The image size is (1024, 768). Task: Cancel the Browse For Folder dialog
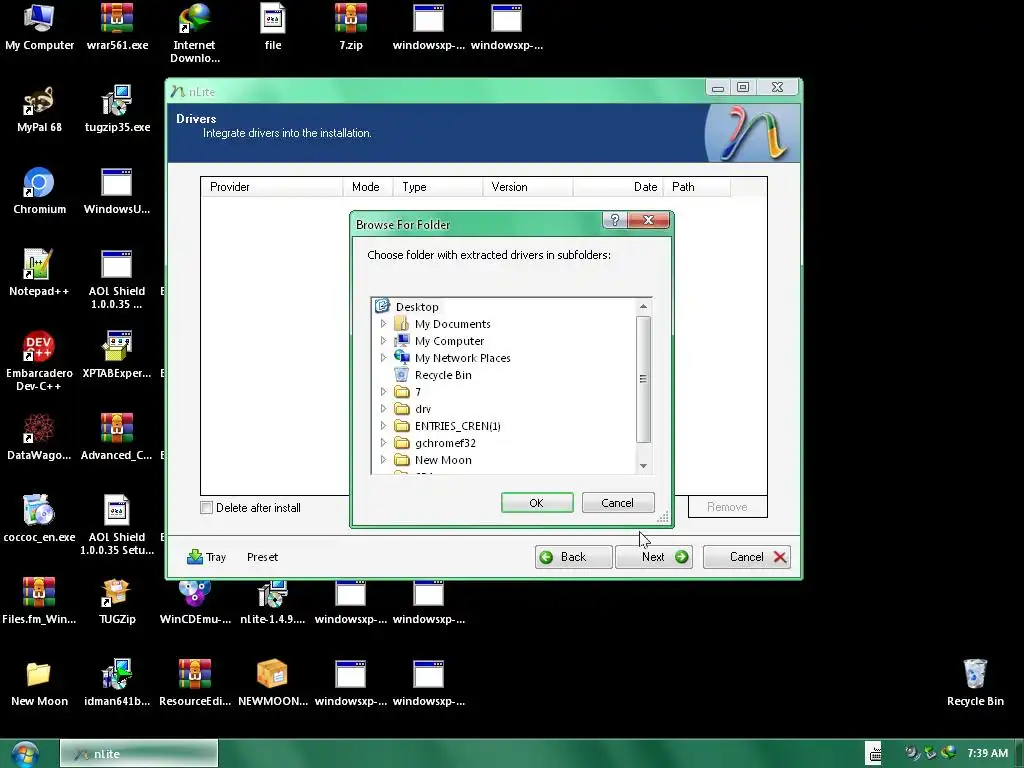click(618, 503)
